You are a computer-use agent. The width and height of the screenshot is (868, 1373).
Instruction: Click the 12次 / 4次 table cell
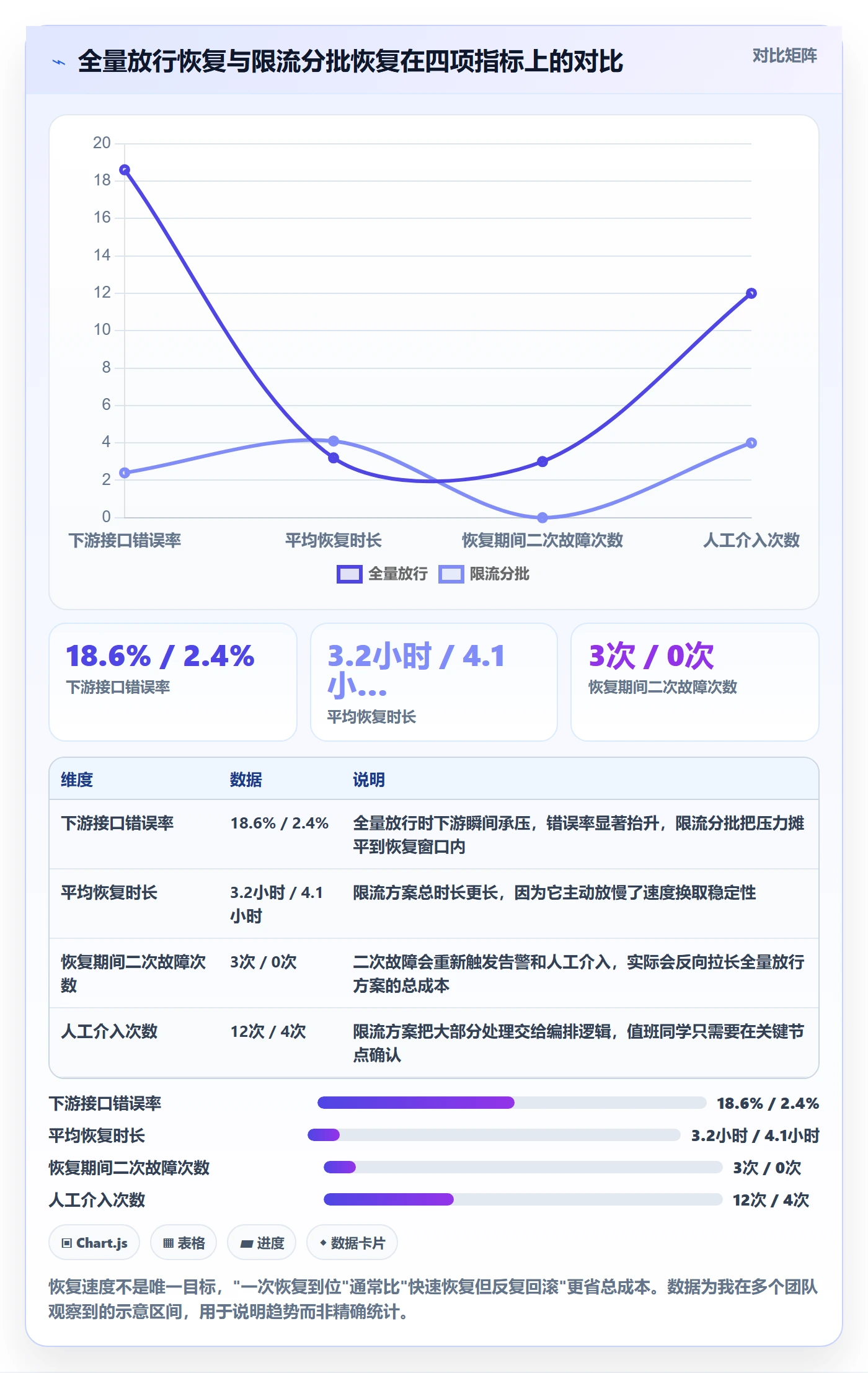point(268,1031)
